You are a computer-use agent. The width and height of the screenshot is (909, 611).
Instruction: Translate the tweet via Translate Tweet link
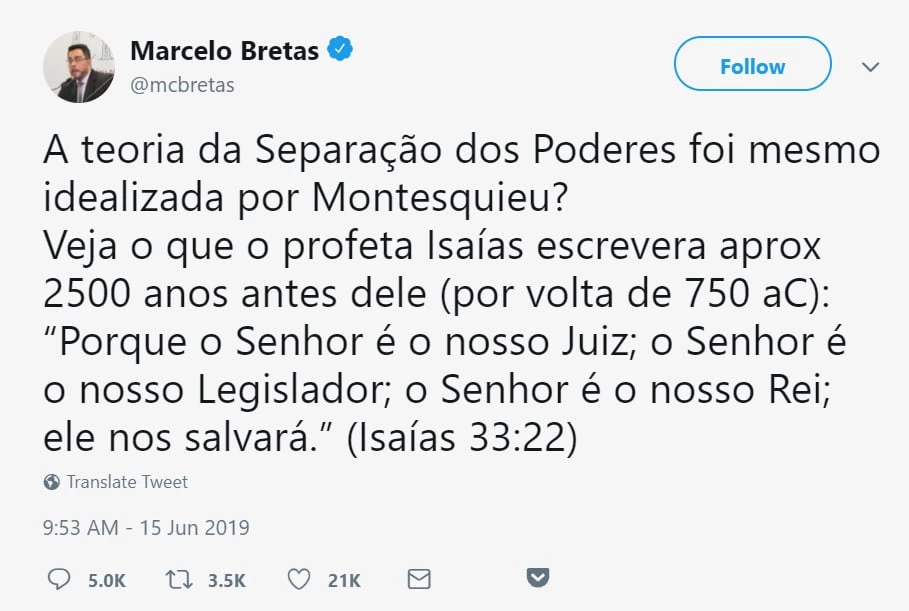[127, 482]
